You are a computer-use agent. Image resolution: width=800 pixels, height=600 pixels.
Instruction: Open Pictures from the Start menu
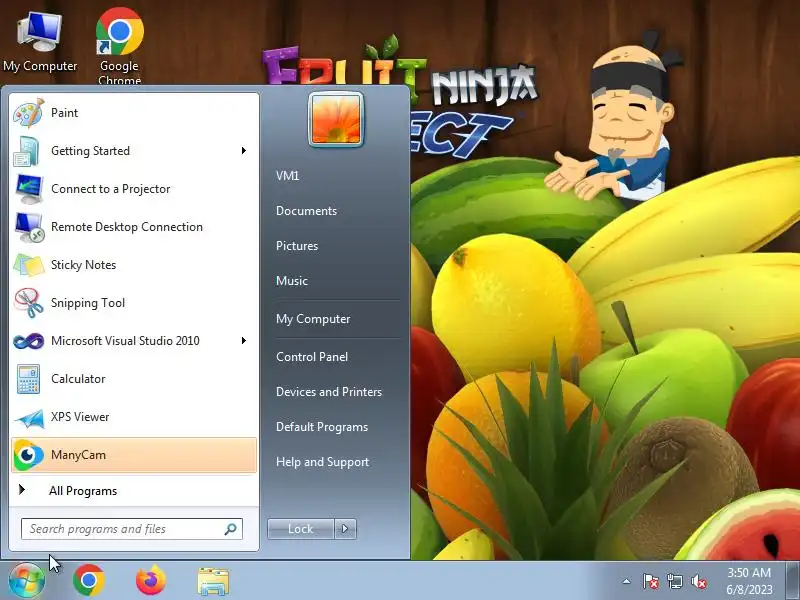[x=297, y=246]
